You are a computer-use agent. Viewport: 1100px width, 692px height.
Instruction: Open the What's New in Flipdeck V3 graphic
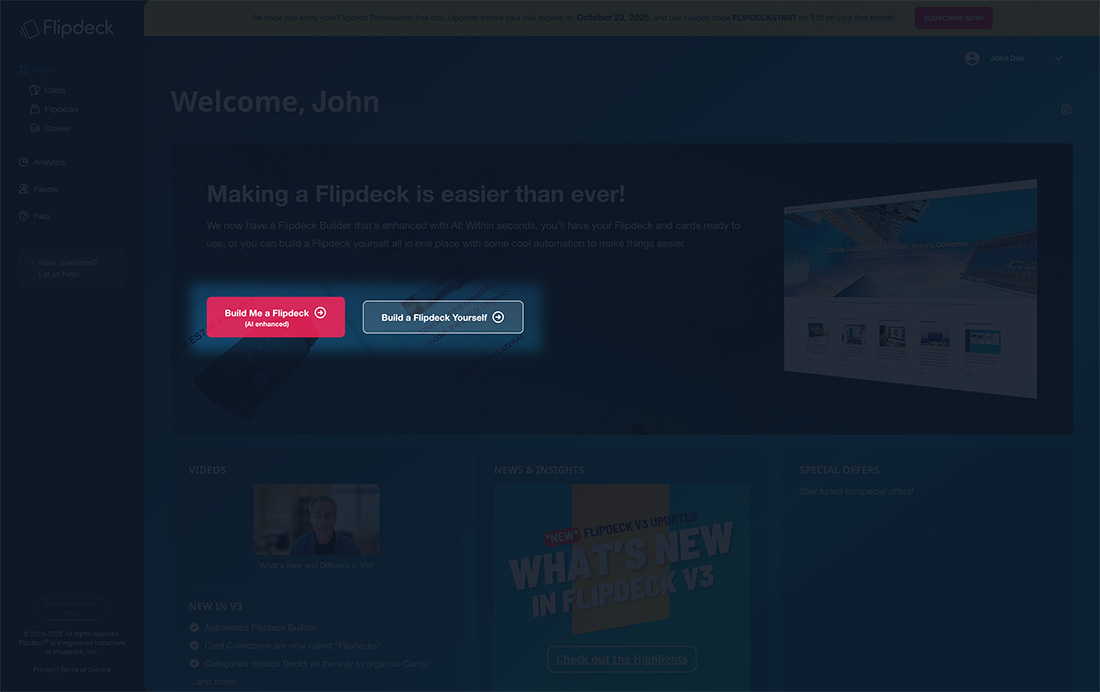click(621, 560)
